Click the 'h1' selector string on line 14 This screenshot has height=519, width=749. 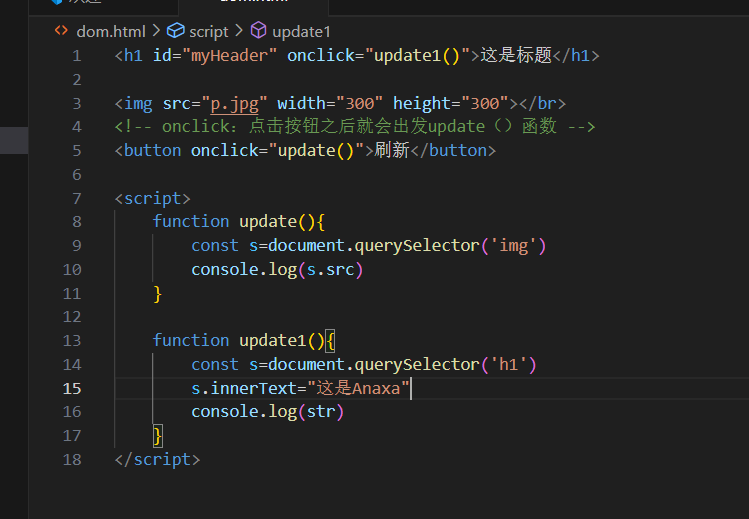click(508, 364)
